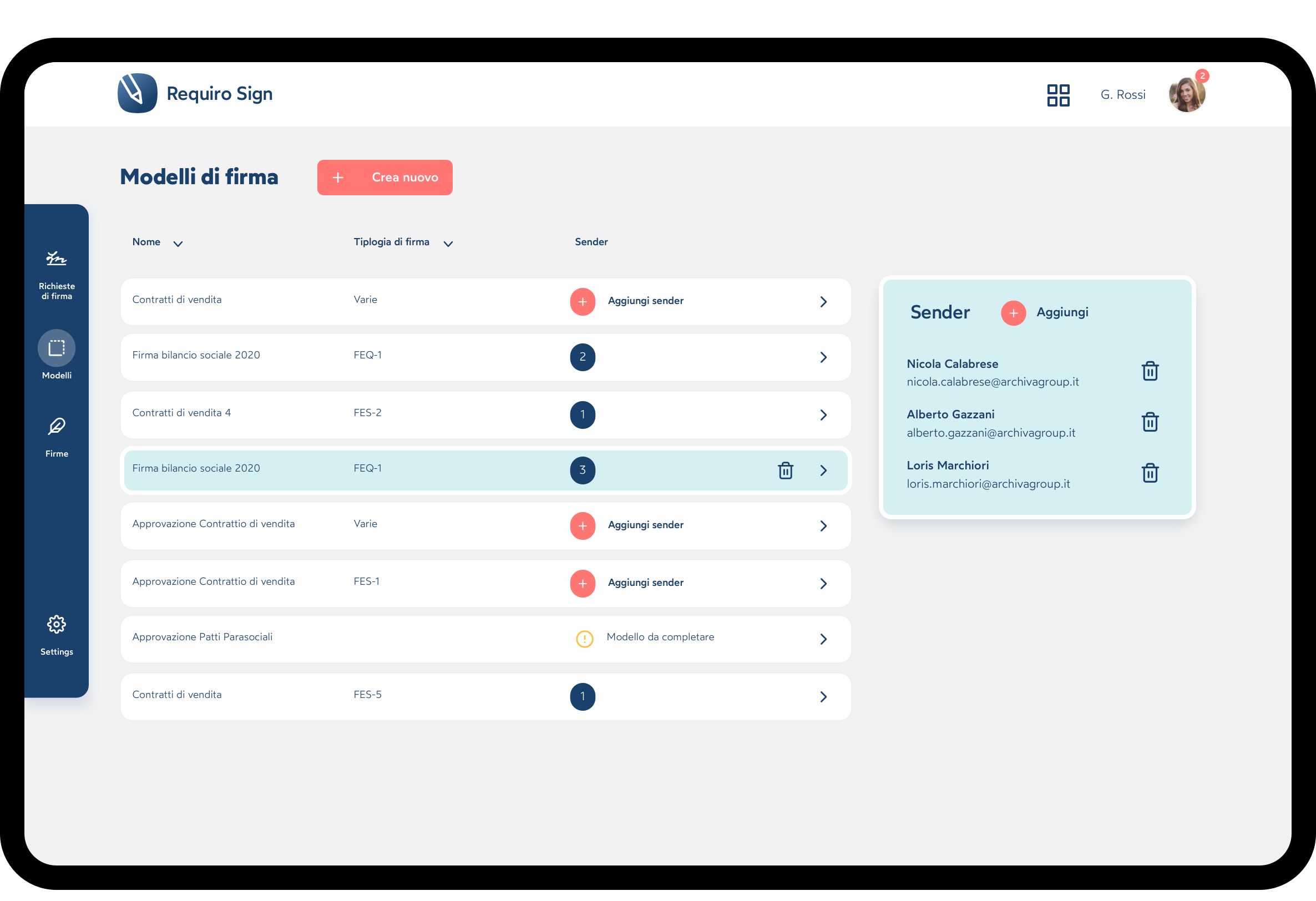This screenshot has height=901, width=1316.
Task: Click Aggiungi plus in Sender panel
Action: pos(1013,313)
